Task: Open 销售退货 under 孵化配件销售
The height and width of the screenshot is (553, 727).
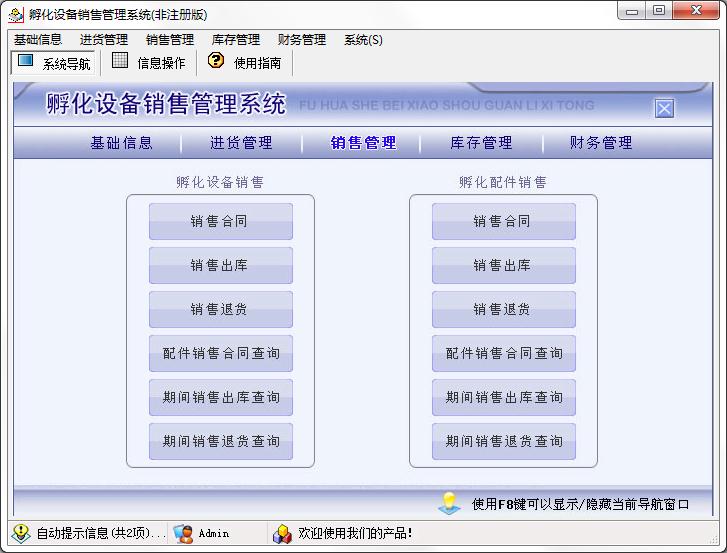Action: 504,309
